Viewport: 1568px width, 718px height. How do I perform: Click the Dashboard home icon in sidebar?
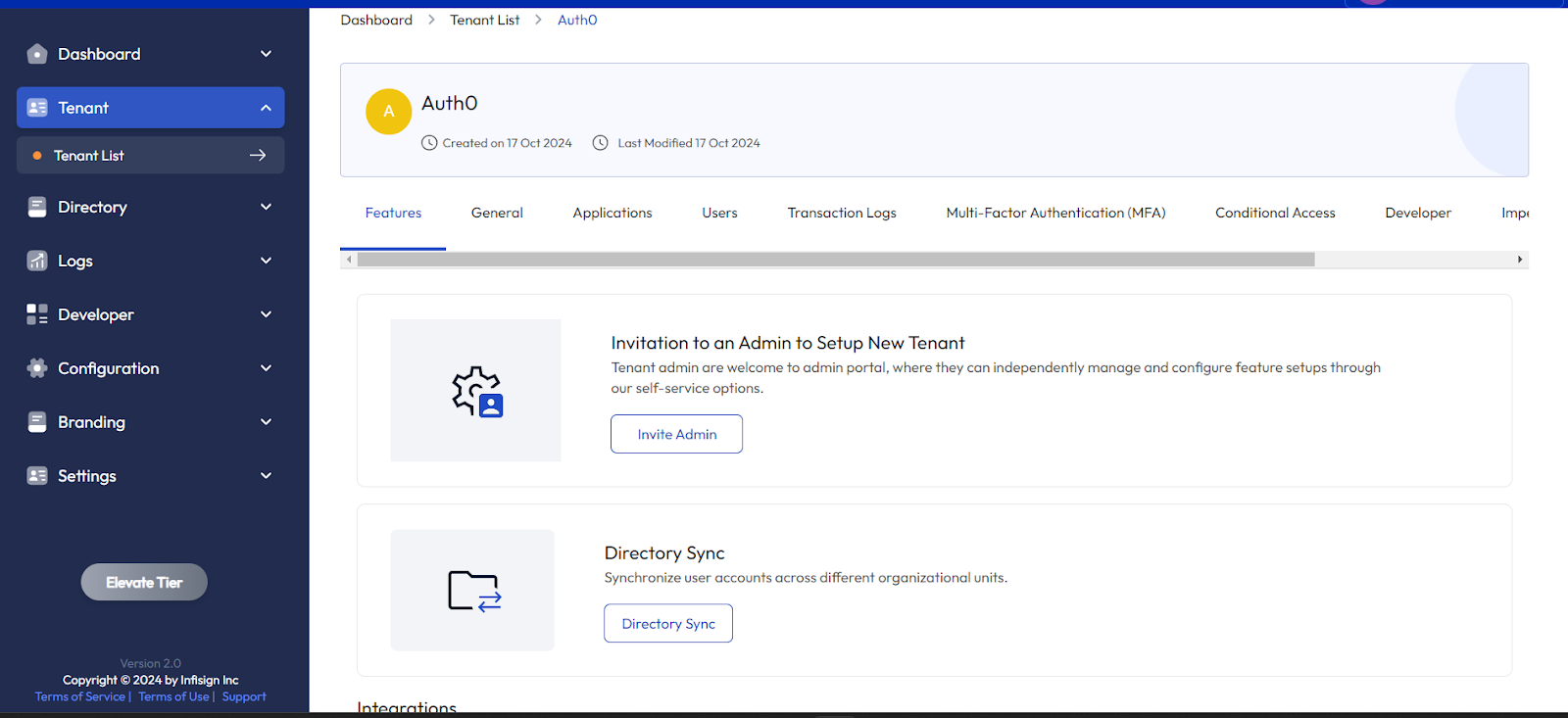pyautogui.click(x=37, y=54)
